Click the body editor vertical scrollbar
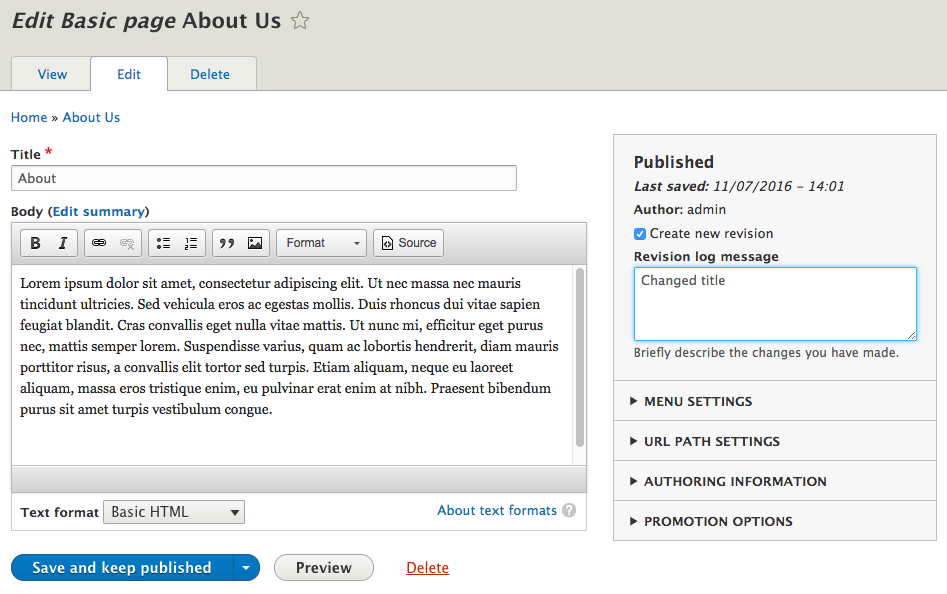This screenshot has width=947, height=594. coord(580,357)
